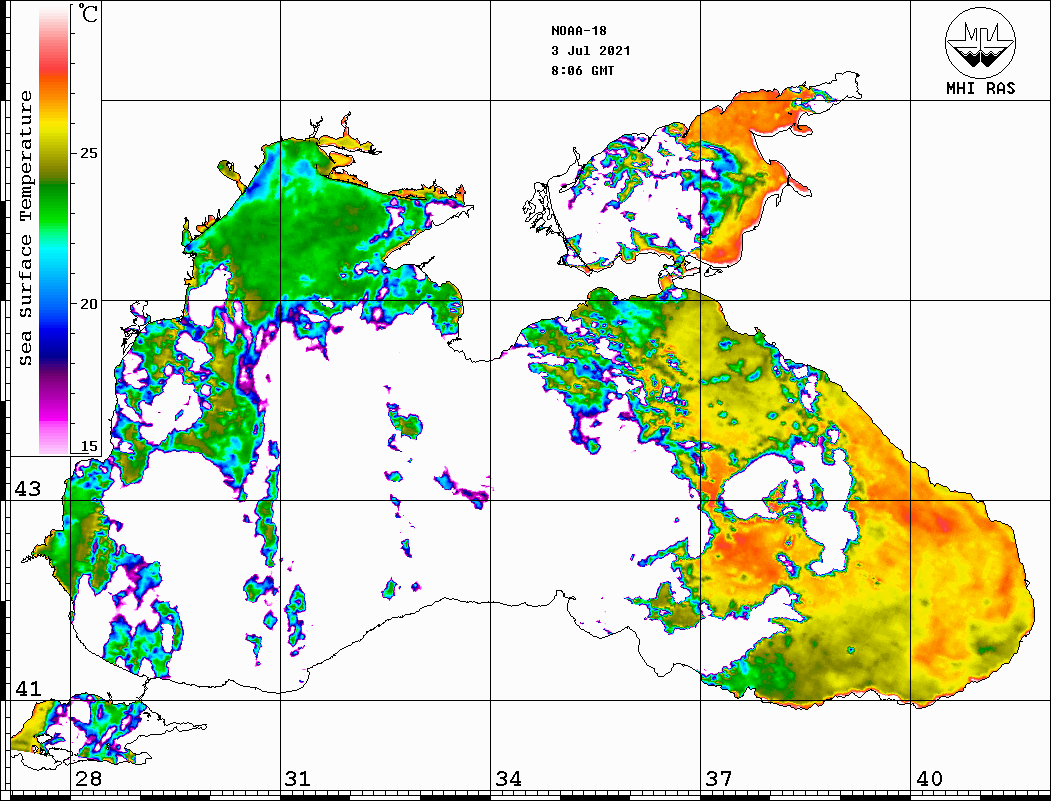Image resolution: width=1051 pixels, height=801 pixels.
Task: Click longitude label 34
Action: pyautogui.click(x=508, y=779)
